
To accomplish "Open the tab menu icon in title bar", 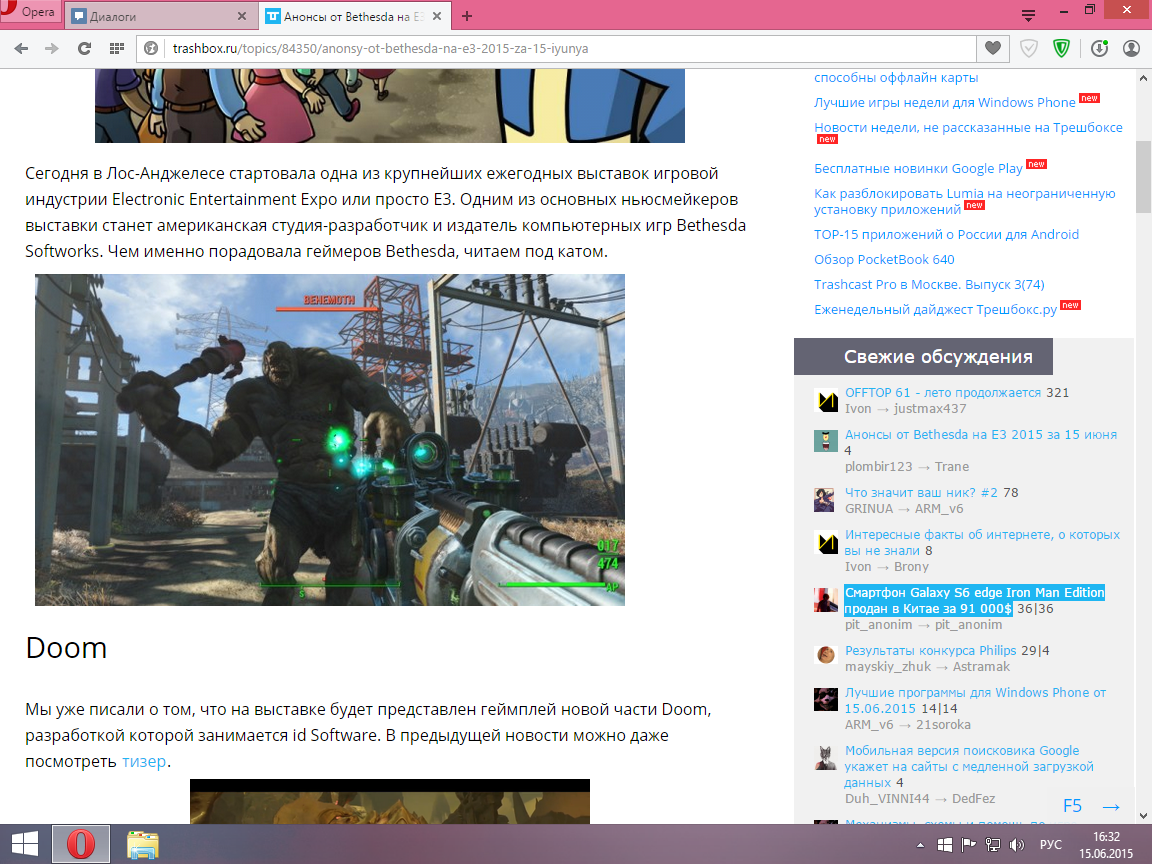I will point(1029,15).
